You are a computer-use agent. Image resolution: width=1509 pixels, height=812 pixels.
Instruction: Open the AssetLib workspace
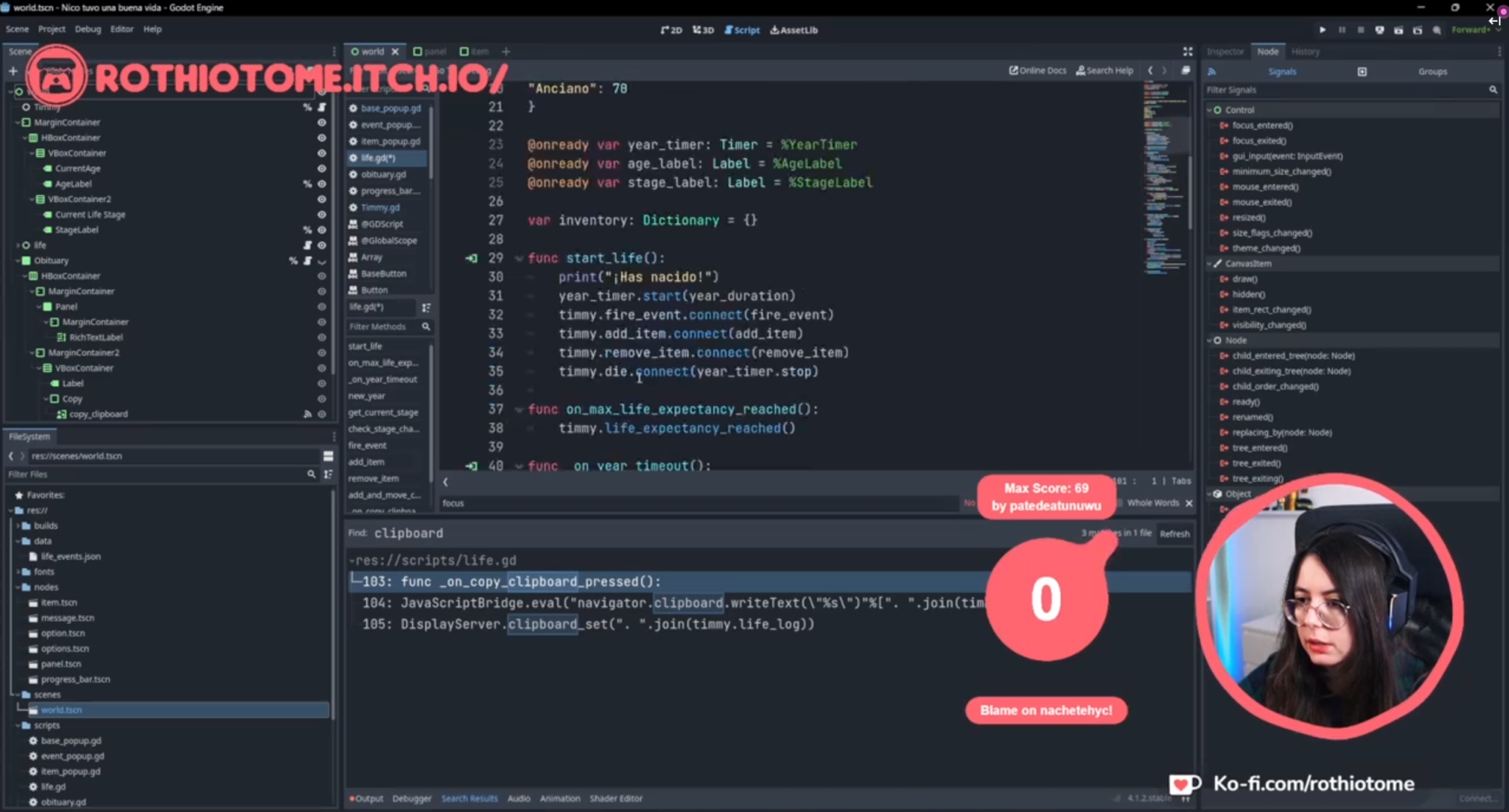(794, 30)
